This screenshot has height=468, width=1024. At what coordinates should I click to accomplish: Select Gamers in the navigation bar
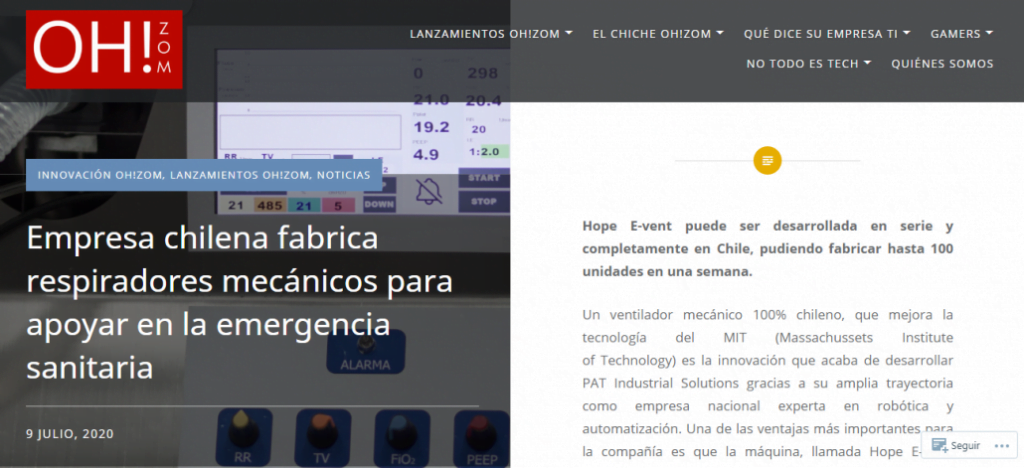point(954,33)
